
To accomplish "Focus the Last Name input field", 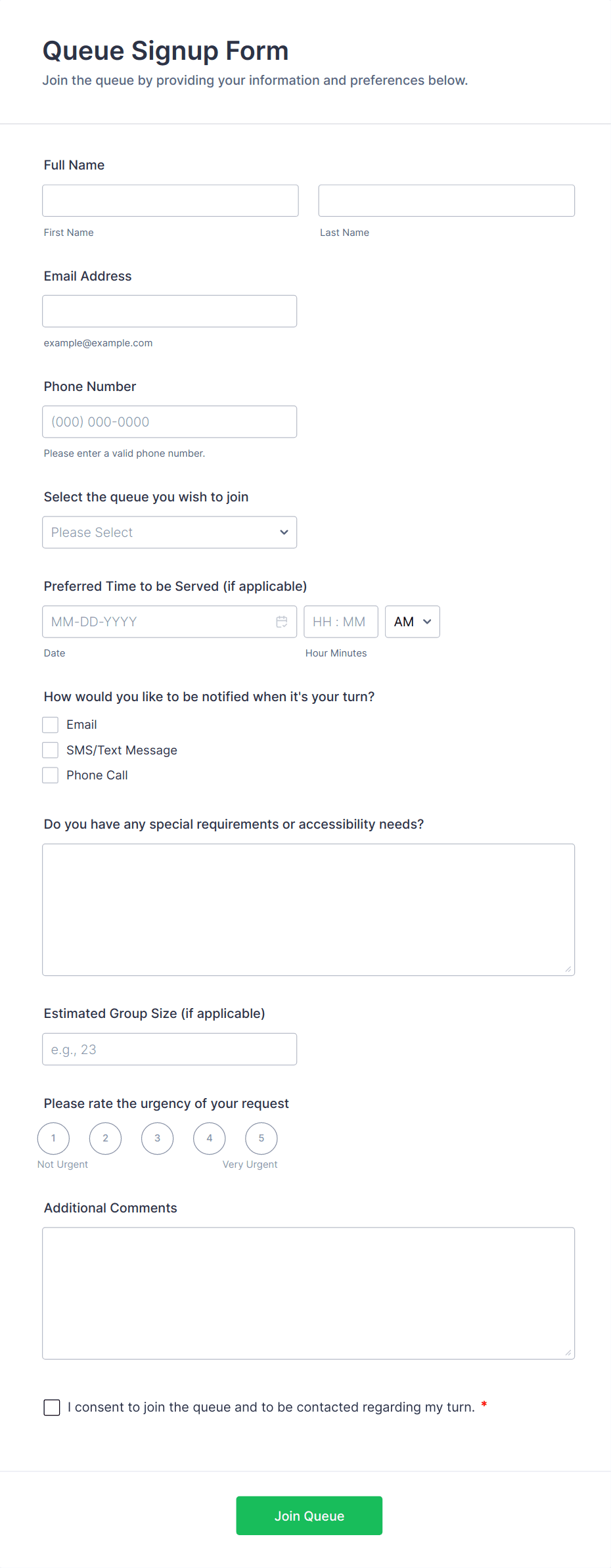I will point(446,200).
